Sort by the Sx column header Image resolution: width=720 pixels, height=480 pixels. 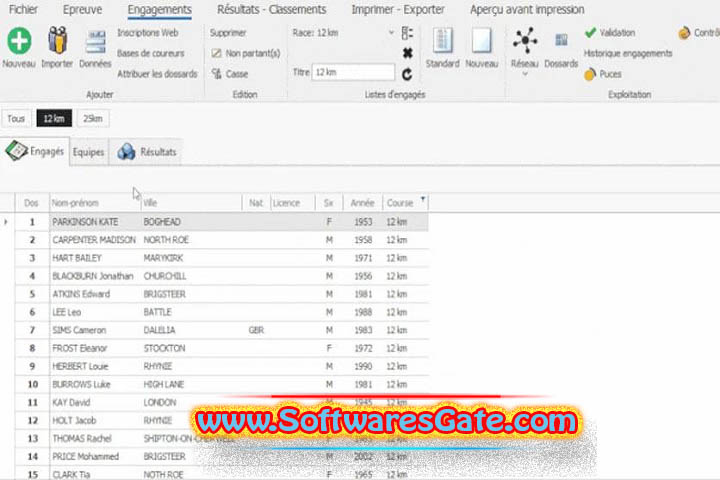(329, 203)
